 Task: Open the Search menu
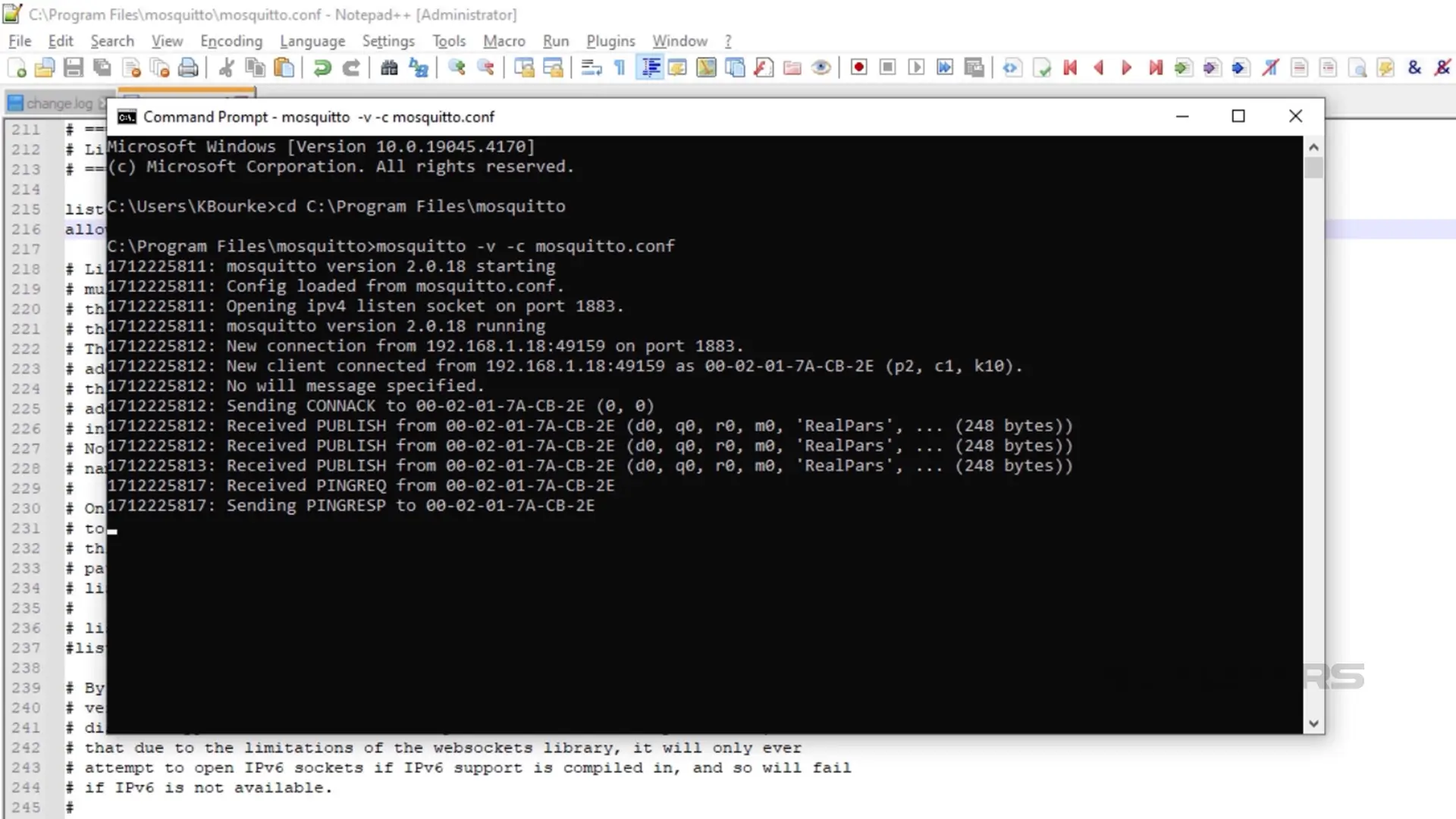pos(112,41)
